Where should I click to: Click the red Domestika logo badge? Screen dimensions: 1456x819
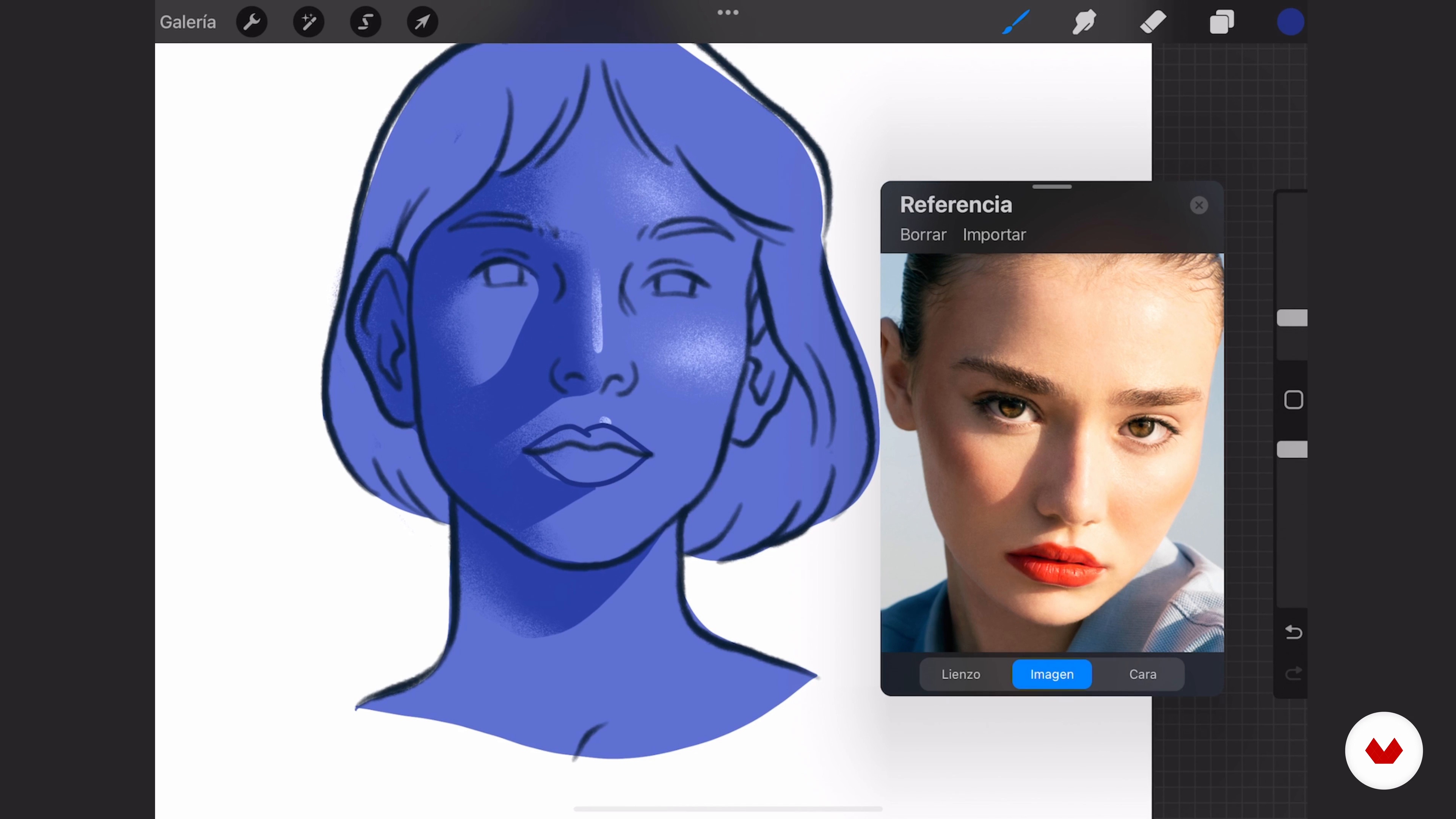(1384, 751)
